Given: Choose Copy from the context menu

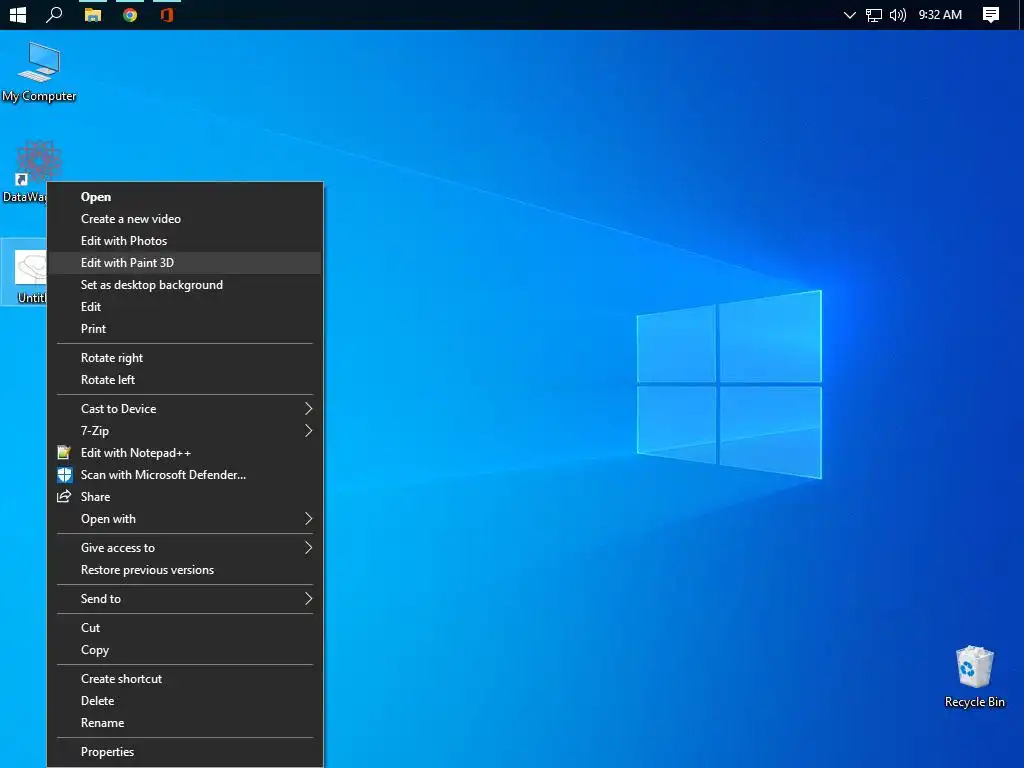Looking at the screenshot, I should pyautogui.click(x=185, y=650).
